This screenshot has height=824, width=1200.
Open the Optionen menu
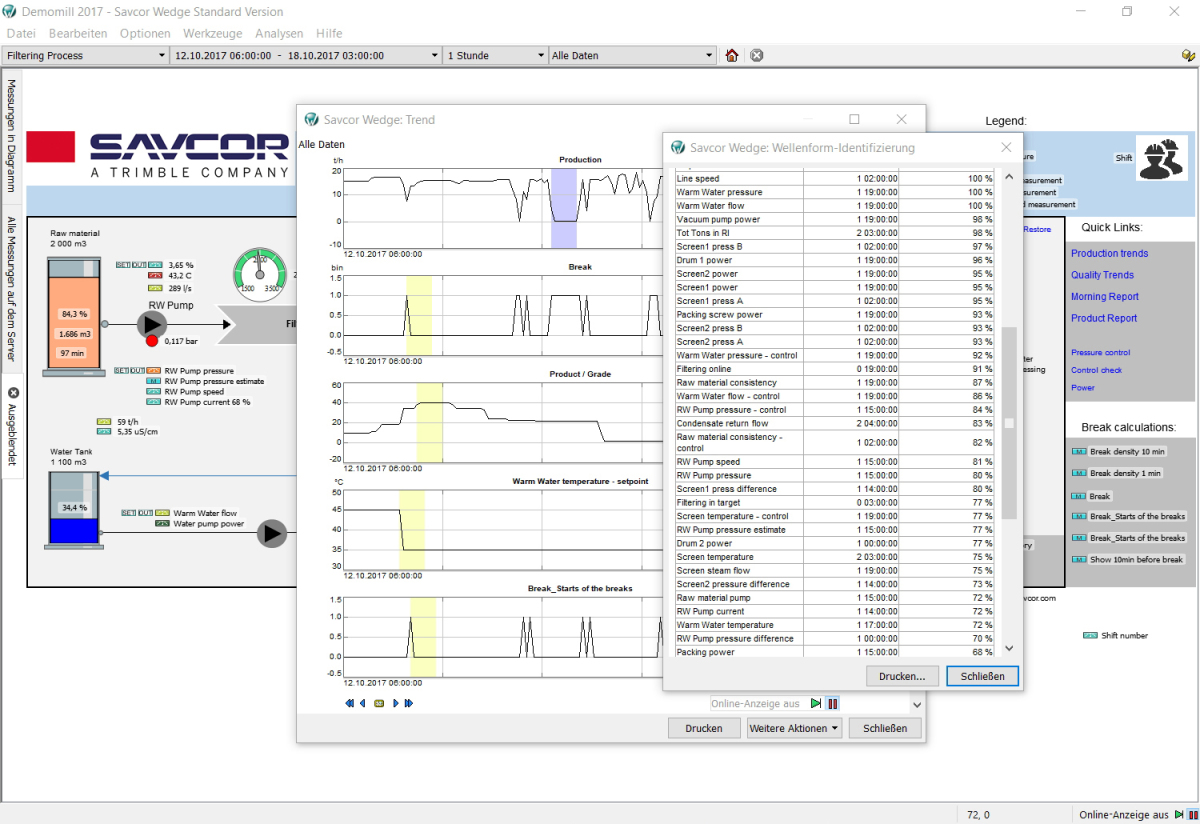145,33
